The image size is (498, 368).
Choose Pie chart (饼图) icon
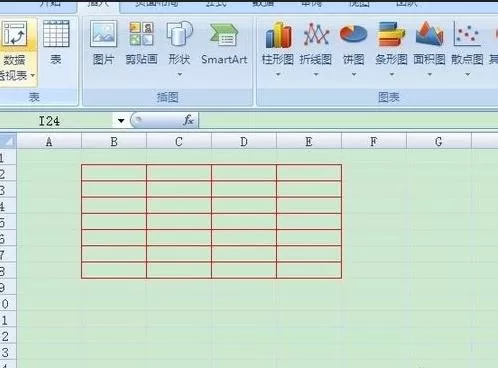coord(353,34)
